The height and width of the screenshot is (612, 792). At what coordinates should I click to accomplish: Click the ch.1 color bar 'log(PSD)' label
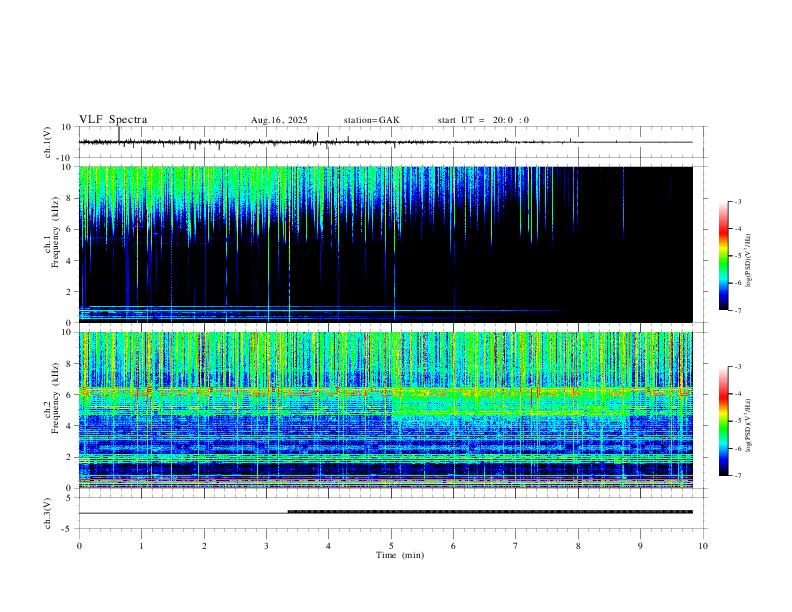[749, 260]
